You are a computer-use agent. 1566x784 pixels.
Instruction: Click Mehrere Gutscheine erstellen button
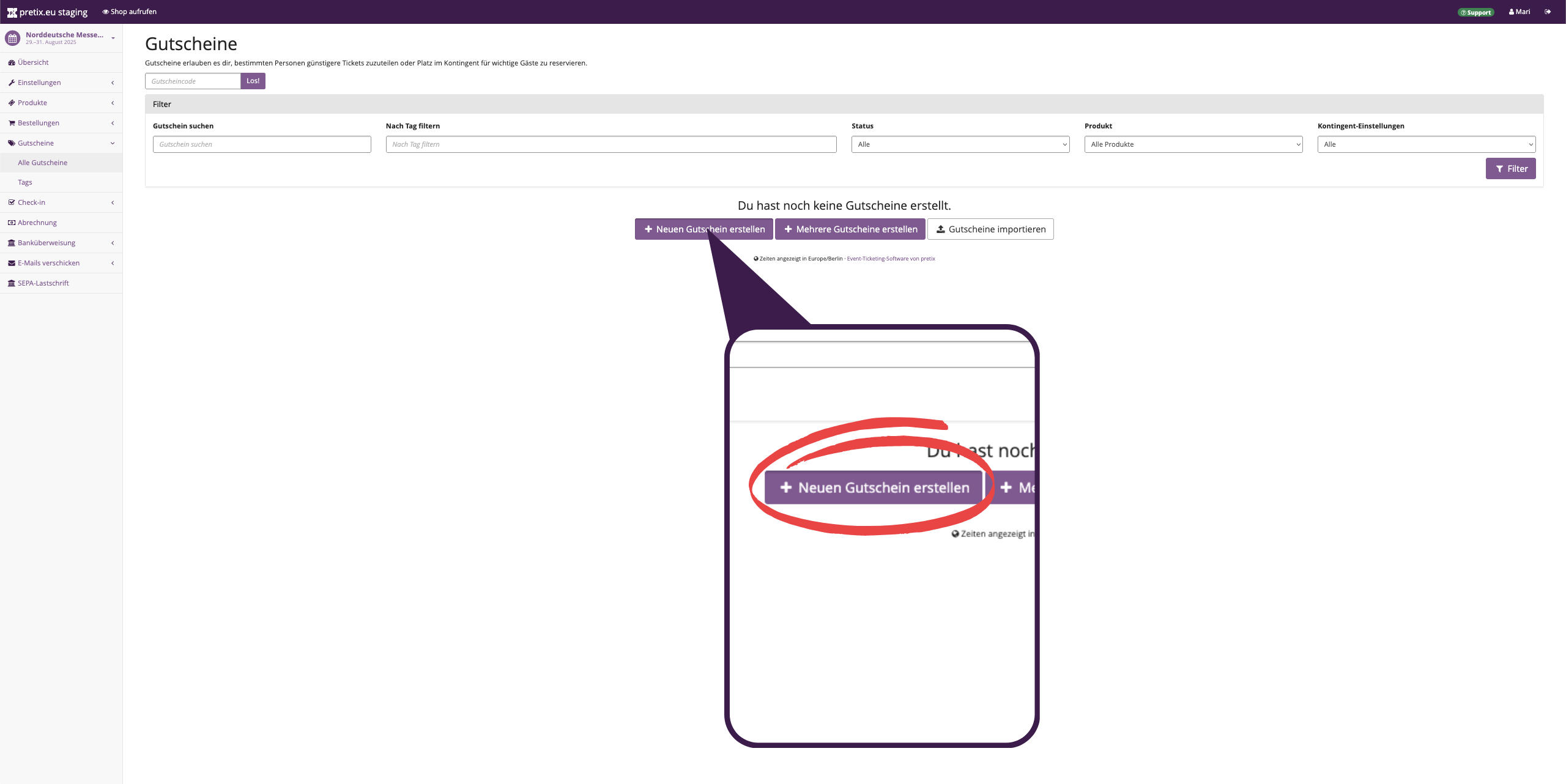[850, 229]
